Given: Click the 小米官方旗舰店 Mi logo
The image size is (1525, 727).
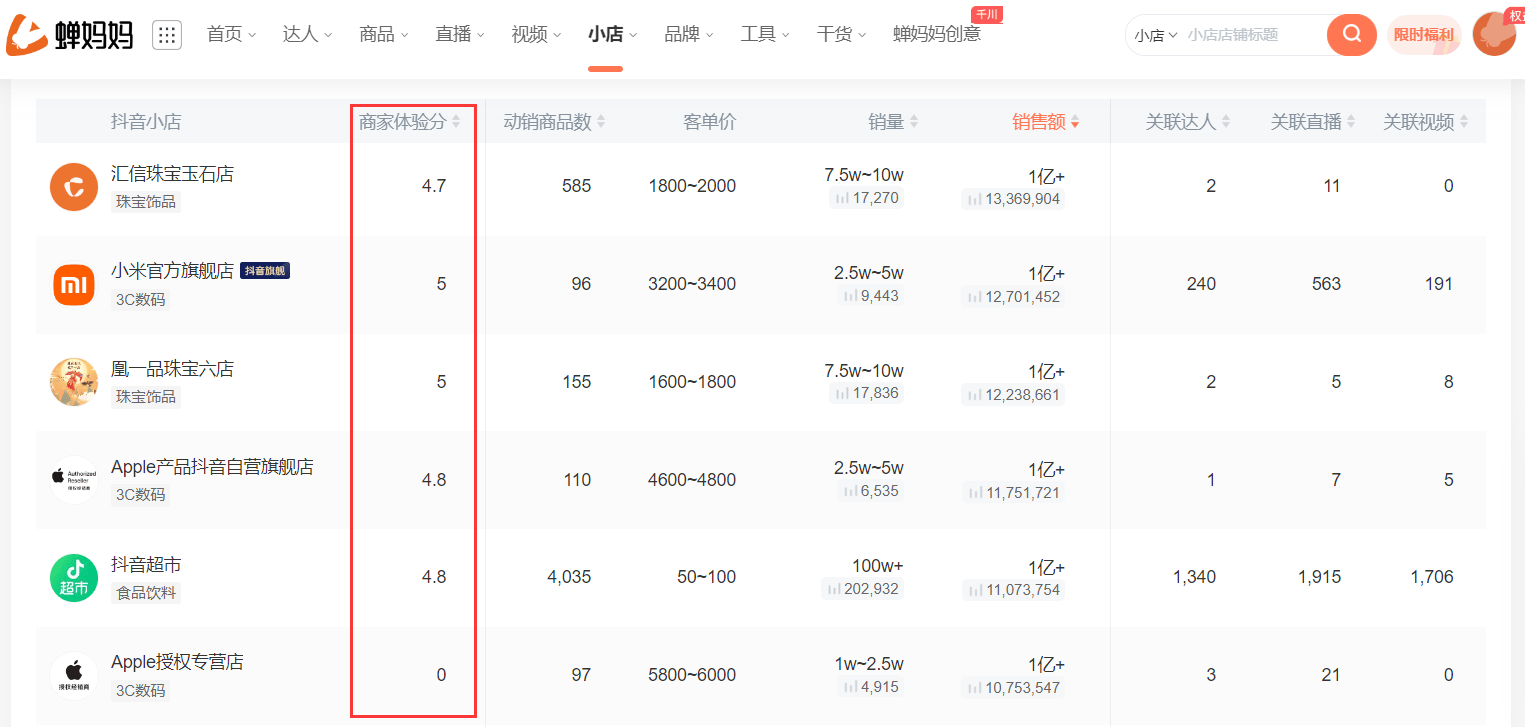Looking at the screenshot, I should click(x=74, y=285).
